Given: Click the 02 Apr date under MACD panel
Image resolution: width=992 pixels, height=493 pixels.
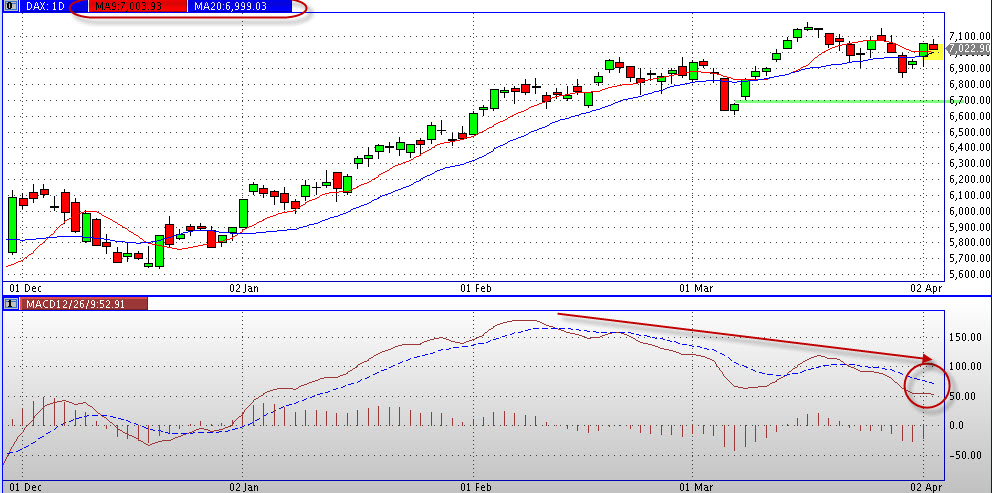Looking at the screenshot, I should coord(925,487).
